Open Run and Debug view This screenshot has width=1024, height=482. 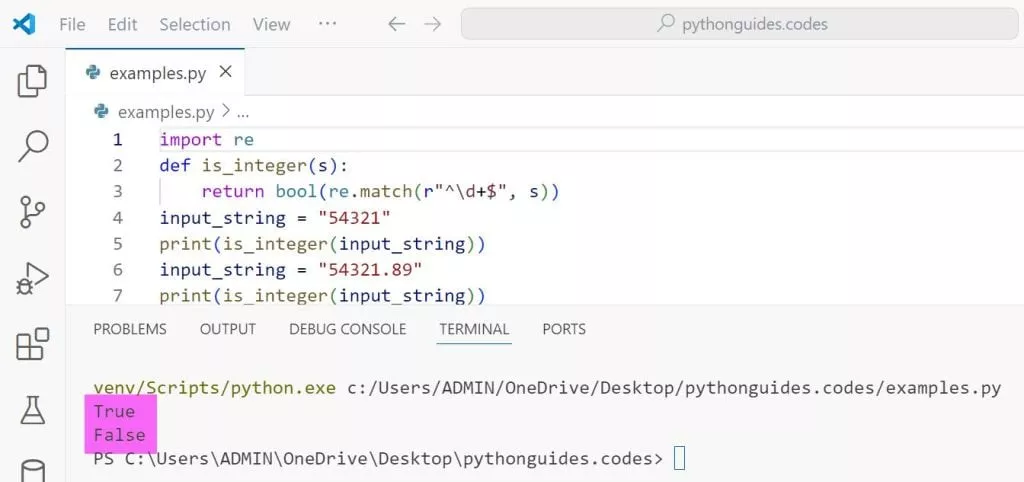coord(33,279)
